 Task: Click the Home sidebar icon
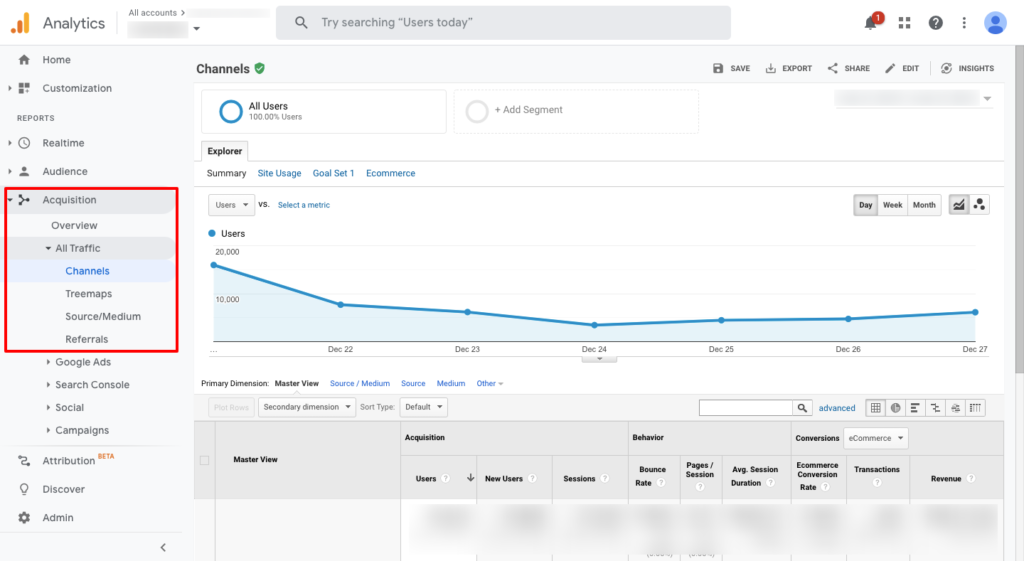click(24, 59)
